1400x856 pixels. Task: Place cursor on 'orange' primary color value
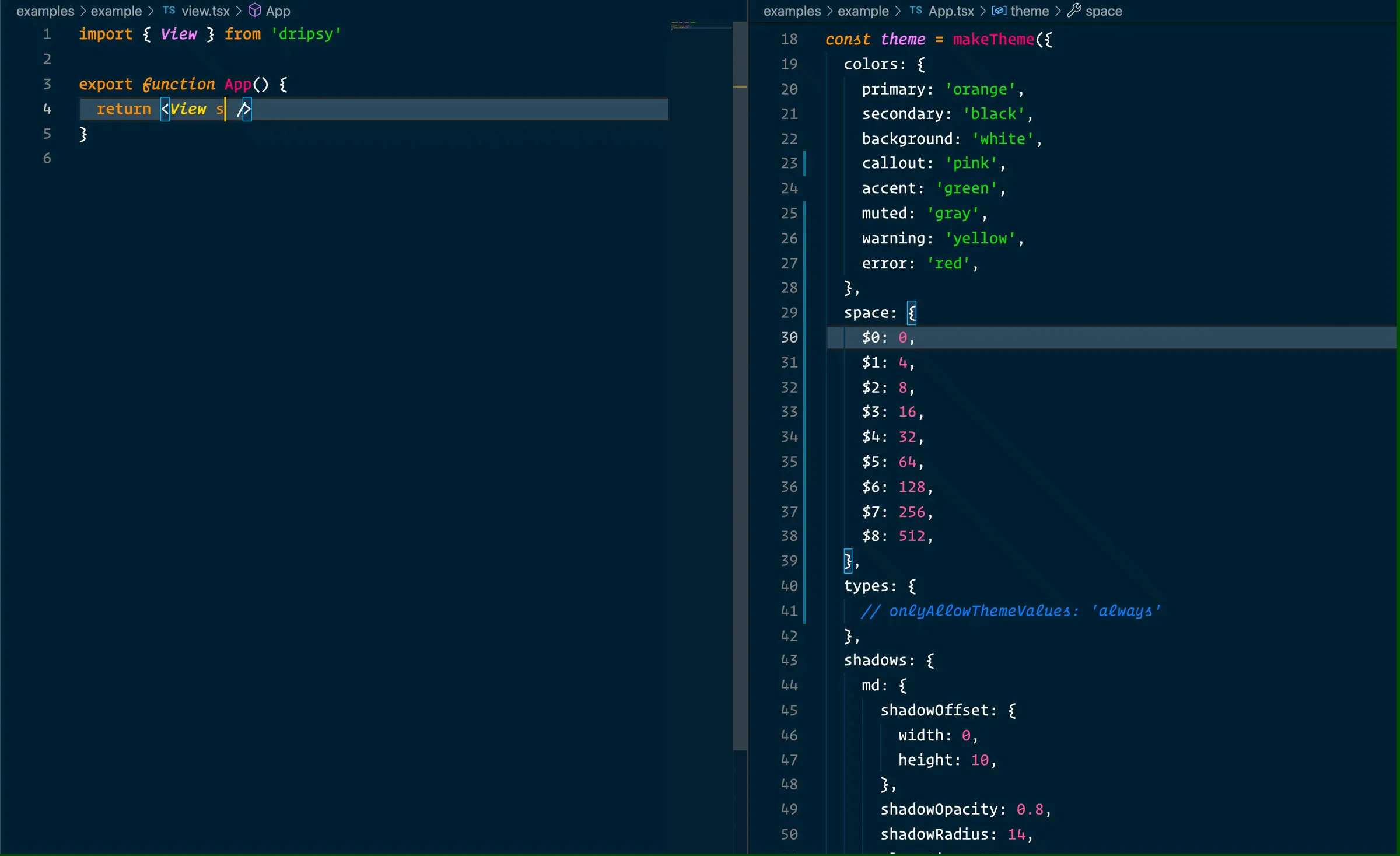(979, 89)
